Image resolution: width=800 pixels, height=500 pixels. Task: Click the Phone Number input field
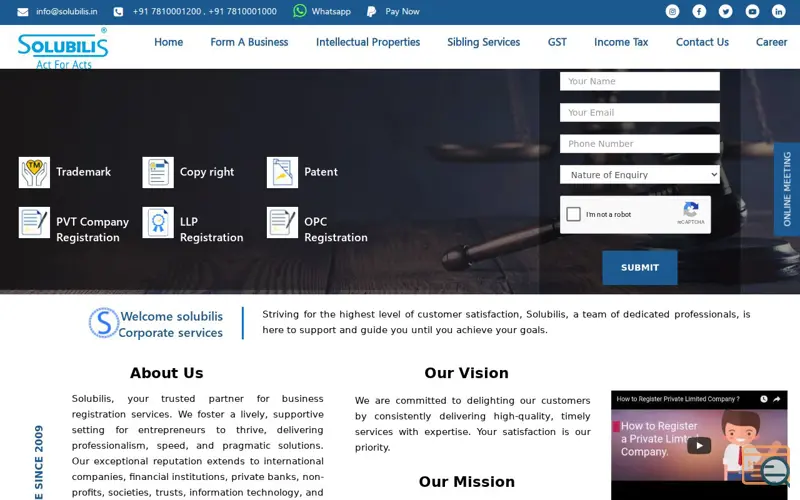coord(640,144)
